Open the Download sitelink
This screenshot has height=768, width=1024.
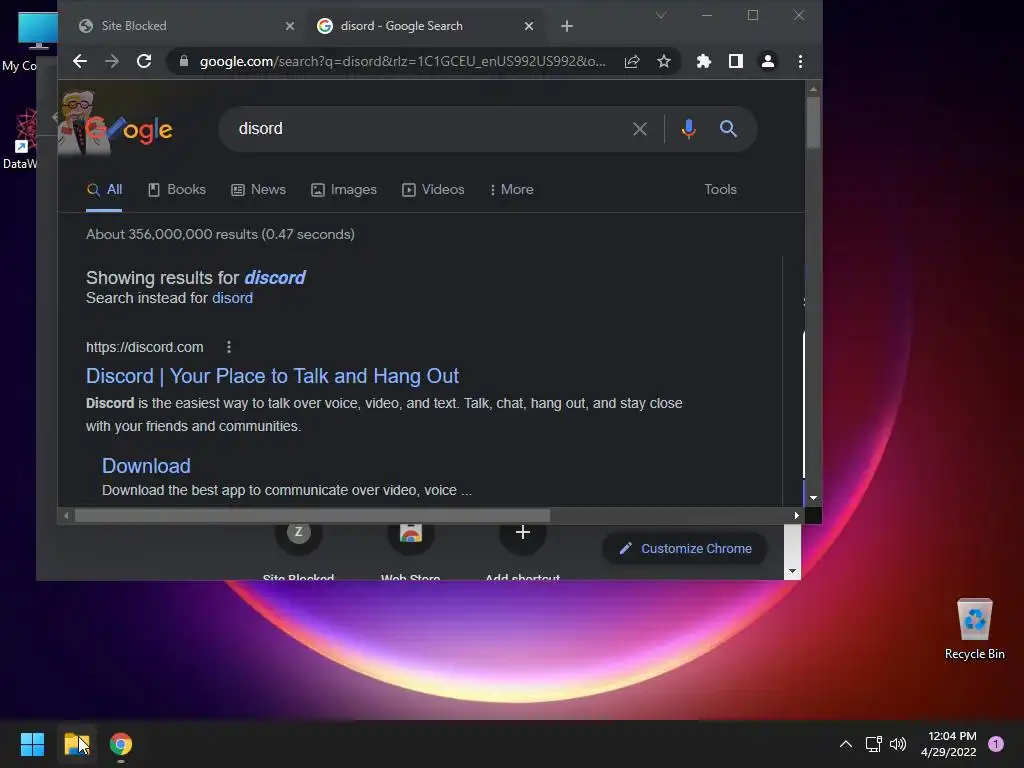[x=146, y=466]
